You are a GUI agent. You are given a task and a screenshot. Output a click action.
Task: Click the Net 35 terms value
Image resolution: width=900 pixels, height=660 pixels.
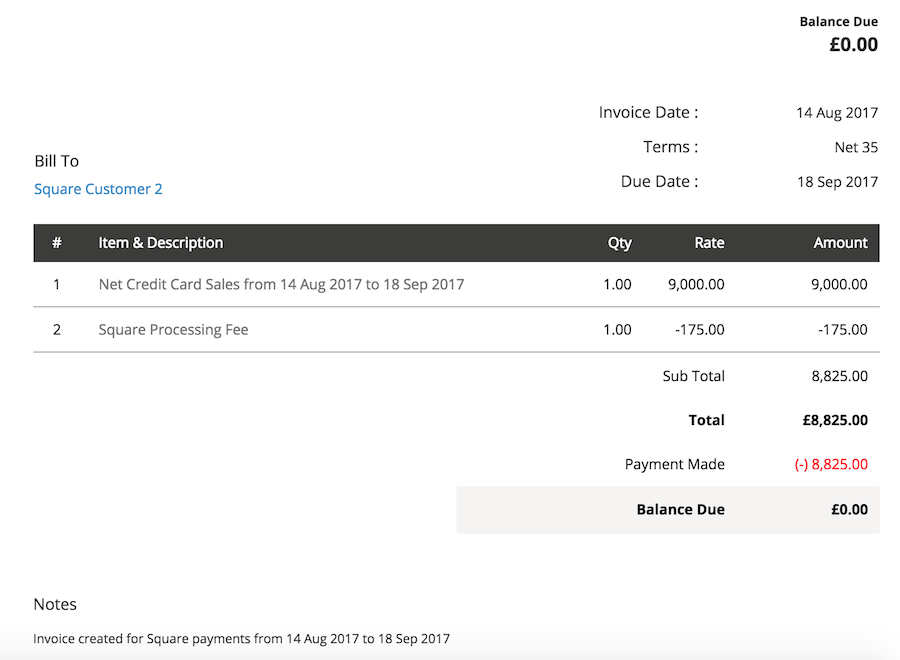point(856,147)
